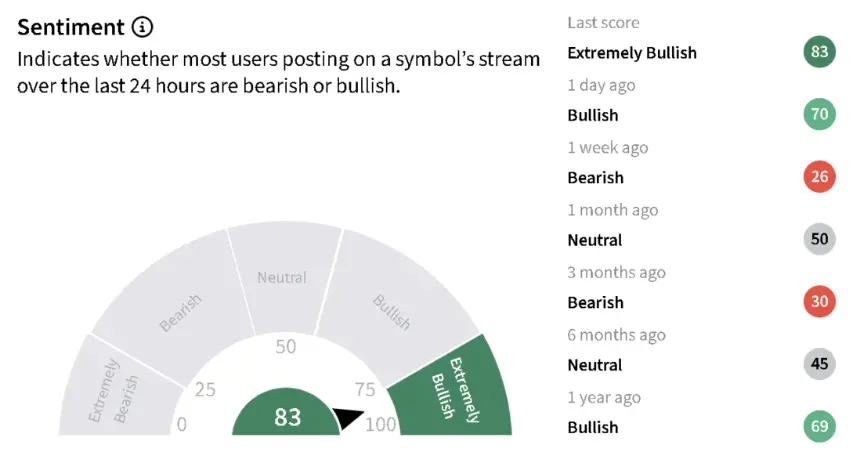Screen dimensions: 860x470
Task: Click the Bullish label under 1 year ago
Action: (x=592, y=427)
